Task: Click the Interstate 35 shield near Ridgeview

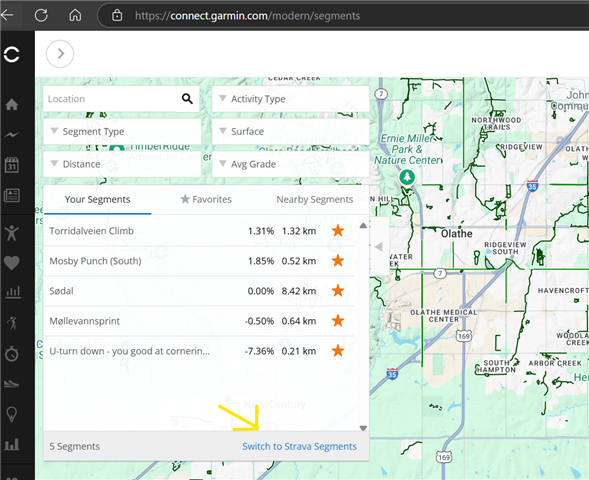Action: tap(532, 186)
